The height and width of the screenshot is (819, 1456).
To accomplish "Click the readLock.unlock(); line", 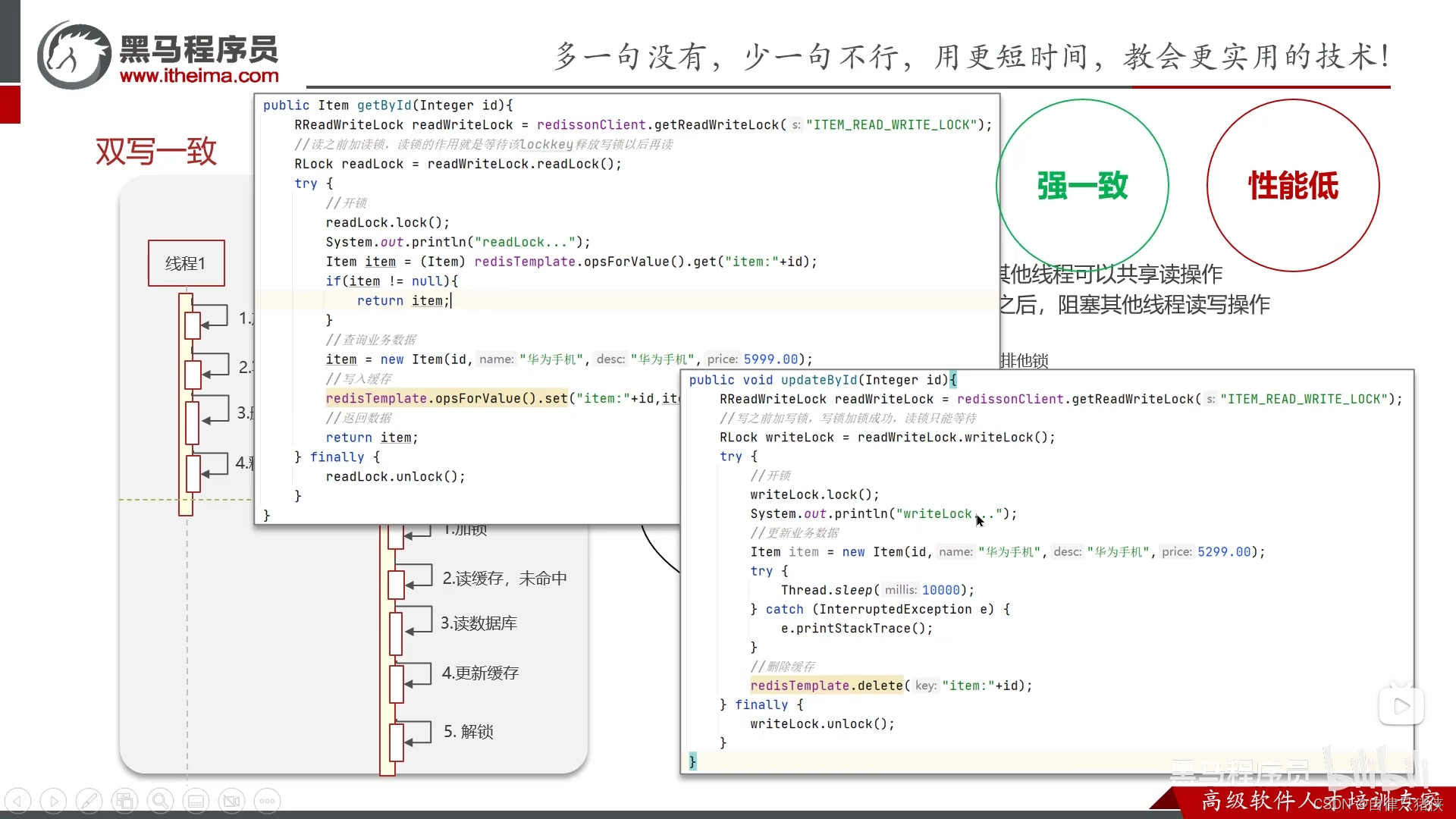I will click(395, 476).
